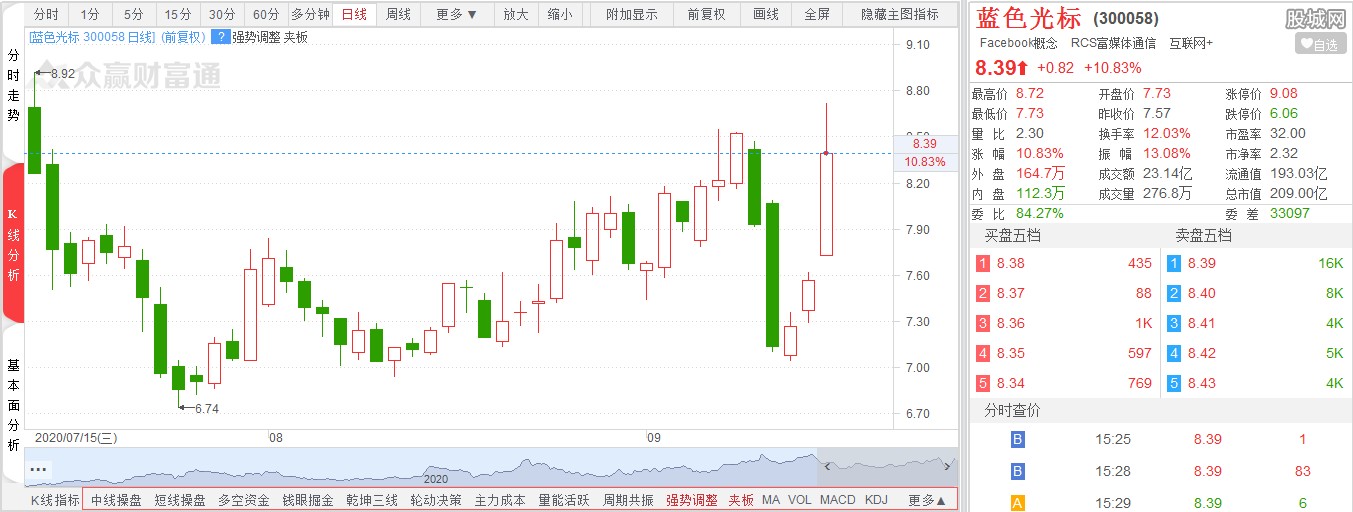Select the MACD indicator
Screen dimensions: 1353x512
click(x=838, y=500)
